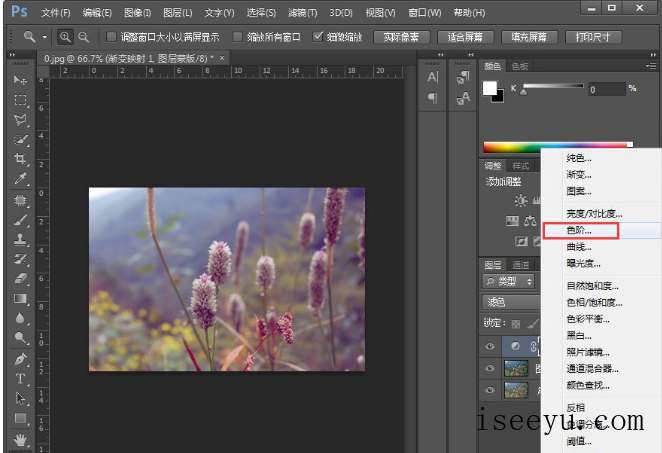Screen dimensions: 662x453
Task: Open the 文件(F) menu
Action: click(x=56, y=13)
